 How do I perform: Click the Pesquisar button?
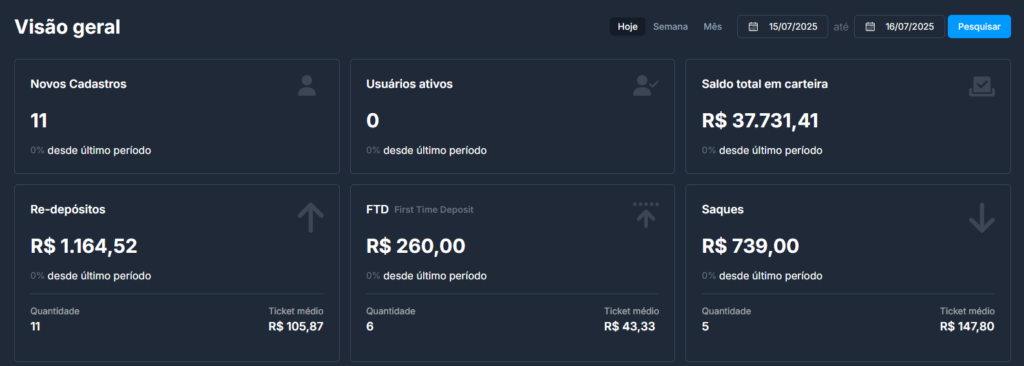pyautogui.click(x=979, y=27)
